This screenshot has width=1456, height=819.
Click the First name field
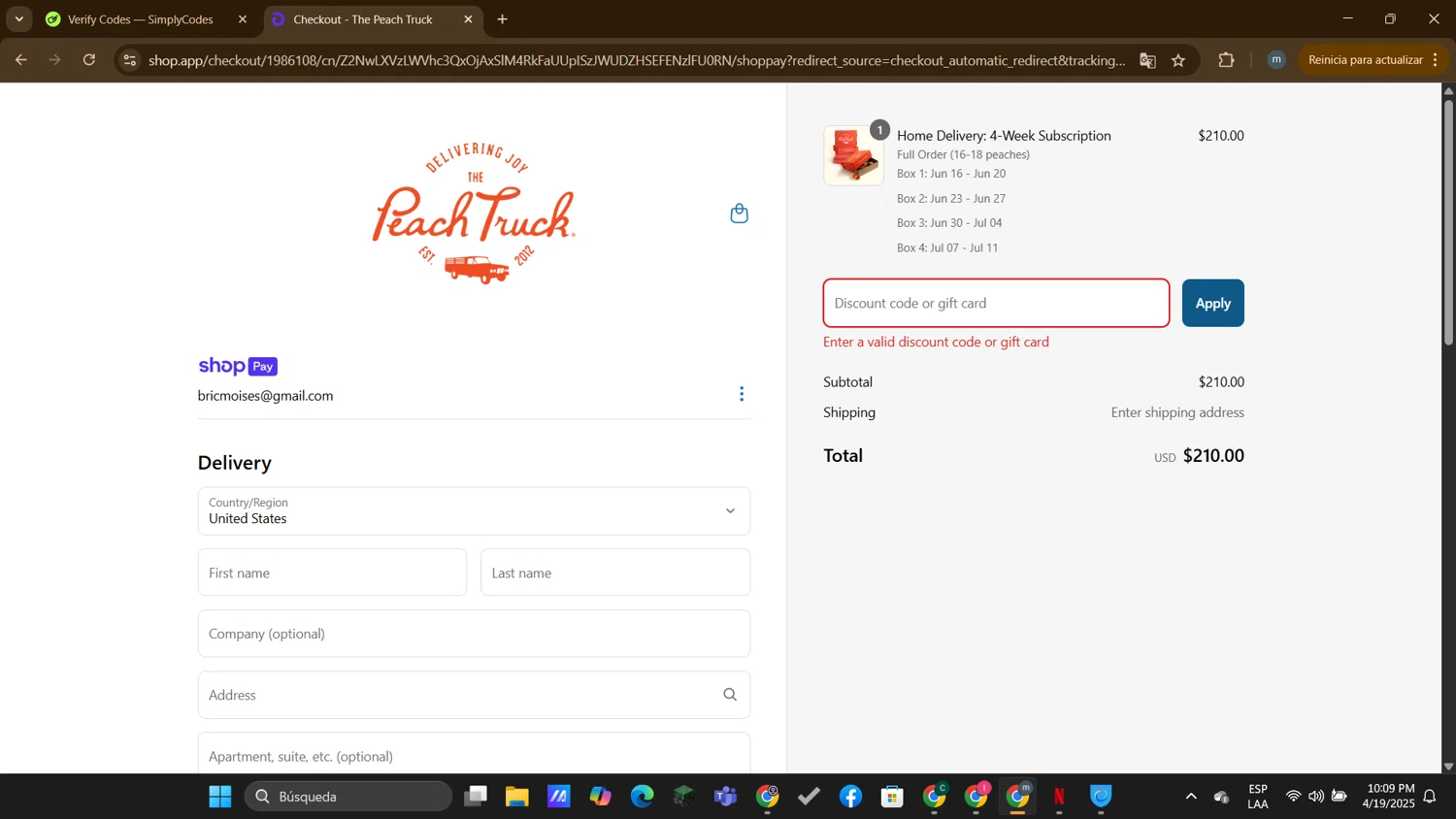point(332,573)
